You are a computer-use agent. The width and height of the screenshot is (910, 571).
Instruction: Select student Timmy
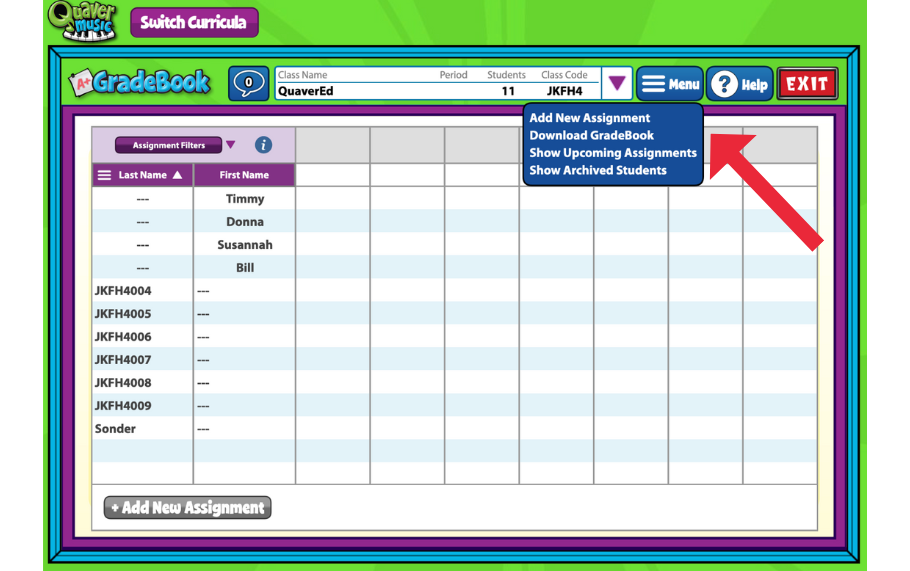(x=245, y=198)
